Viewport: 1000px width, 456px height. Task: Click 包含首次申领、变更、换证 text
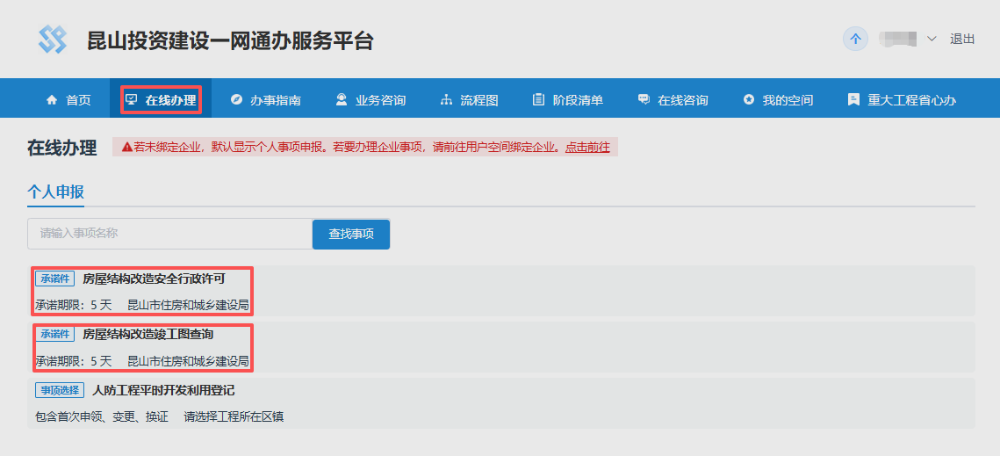coord(102,417)
